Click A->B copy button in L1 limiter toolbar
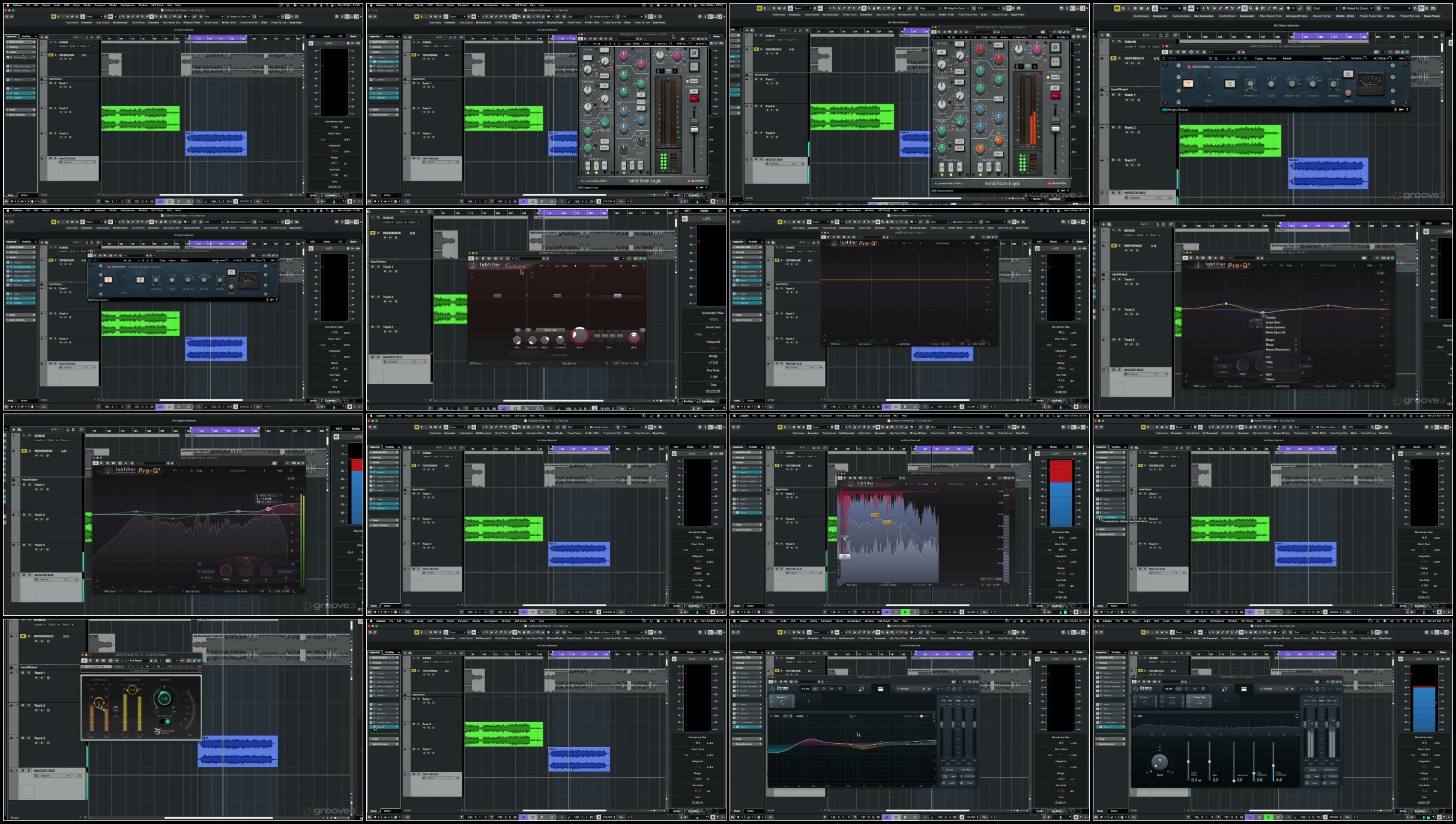The height and width of the screenshot is (824, 1456). (x=169, y=667)
